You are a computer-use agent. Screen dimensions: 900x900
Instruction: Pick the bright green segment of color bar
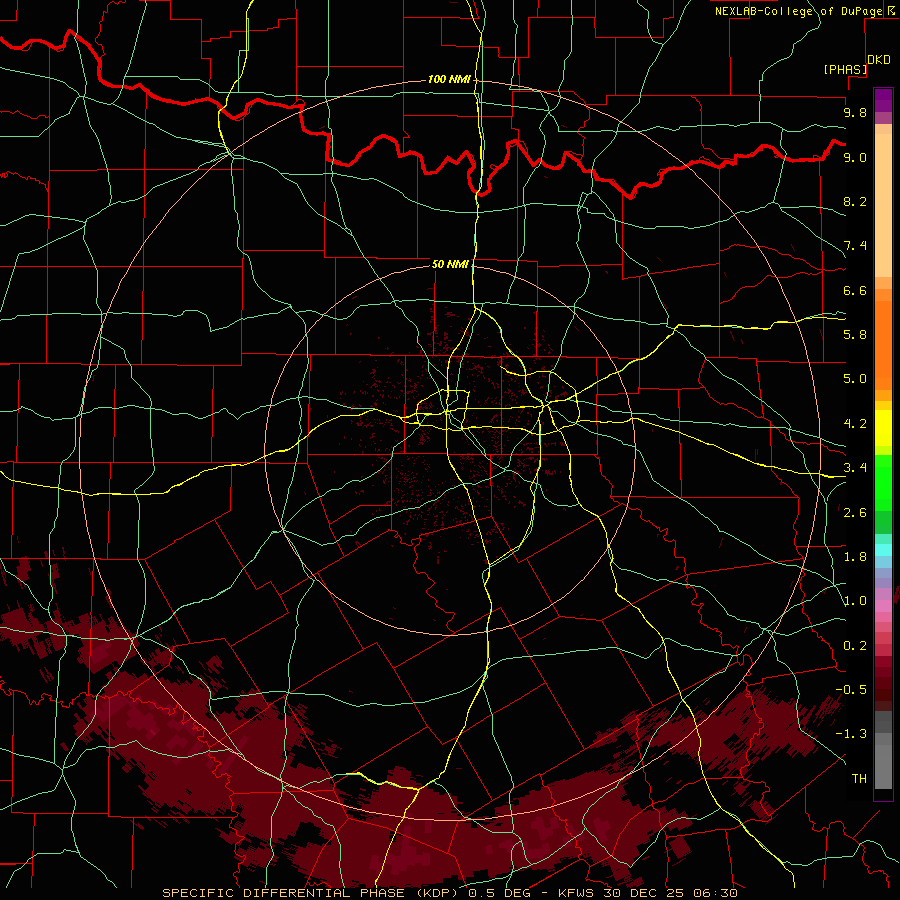click(883, 483)
